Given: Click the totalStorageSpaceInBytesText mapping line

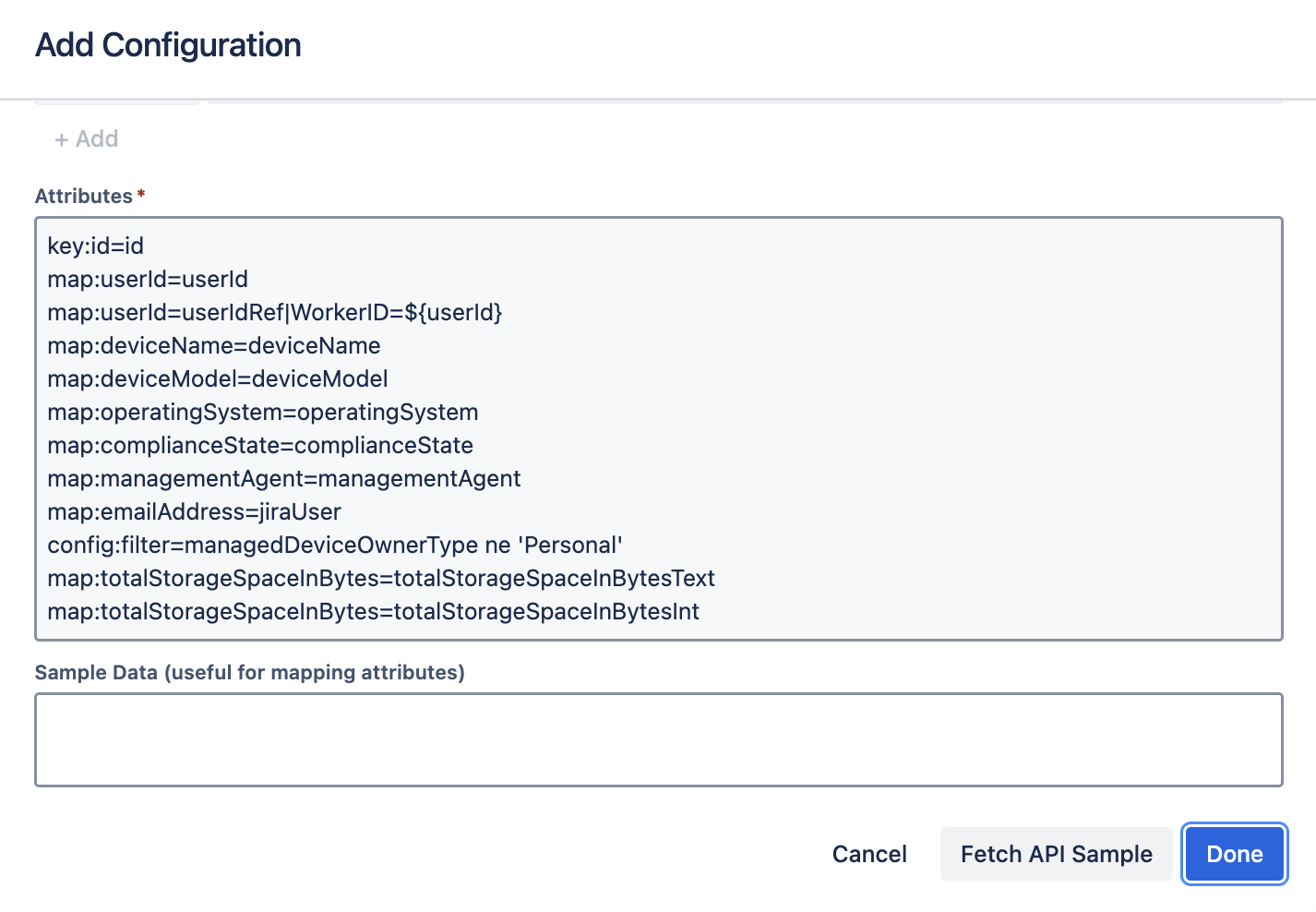Looking at the screenshot, I should (x=380, y=578).
